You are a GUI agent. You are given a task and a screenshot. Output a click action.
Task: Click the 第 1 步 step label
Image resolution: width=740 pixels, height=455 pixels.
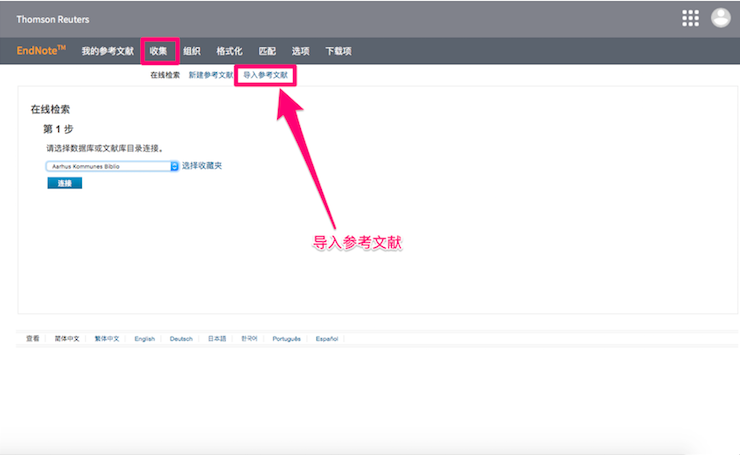point(58,129)
